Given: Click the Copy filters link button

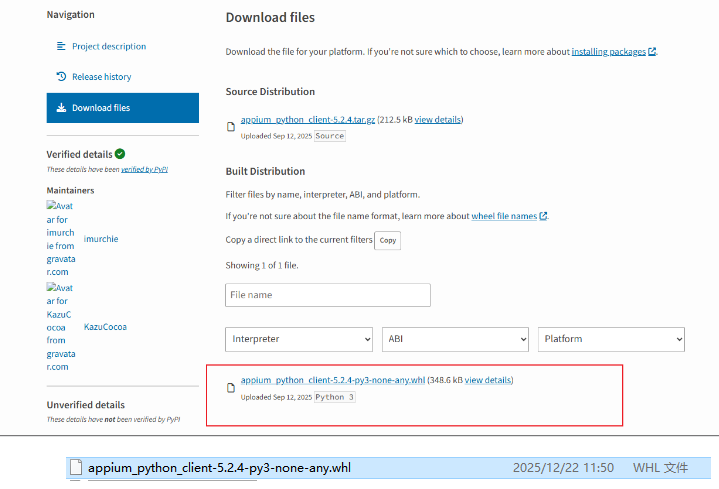Looking at the screenshot, I should [387, 240].
